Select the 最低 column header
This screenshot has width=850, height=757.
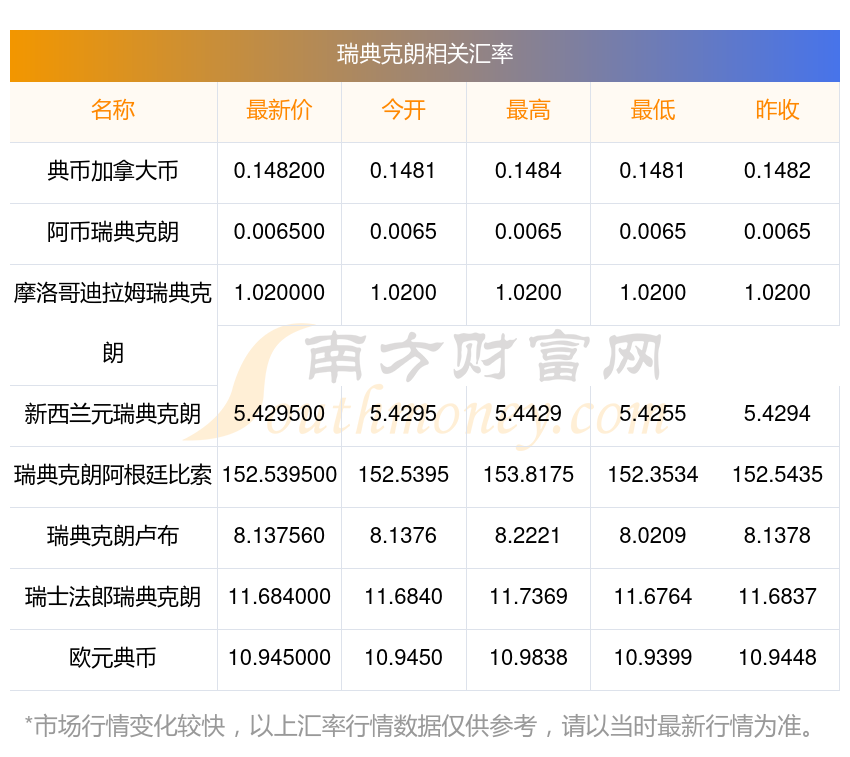click(x=652, y=110)
